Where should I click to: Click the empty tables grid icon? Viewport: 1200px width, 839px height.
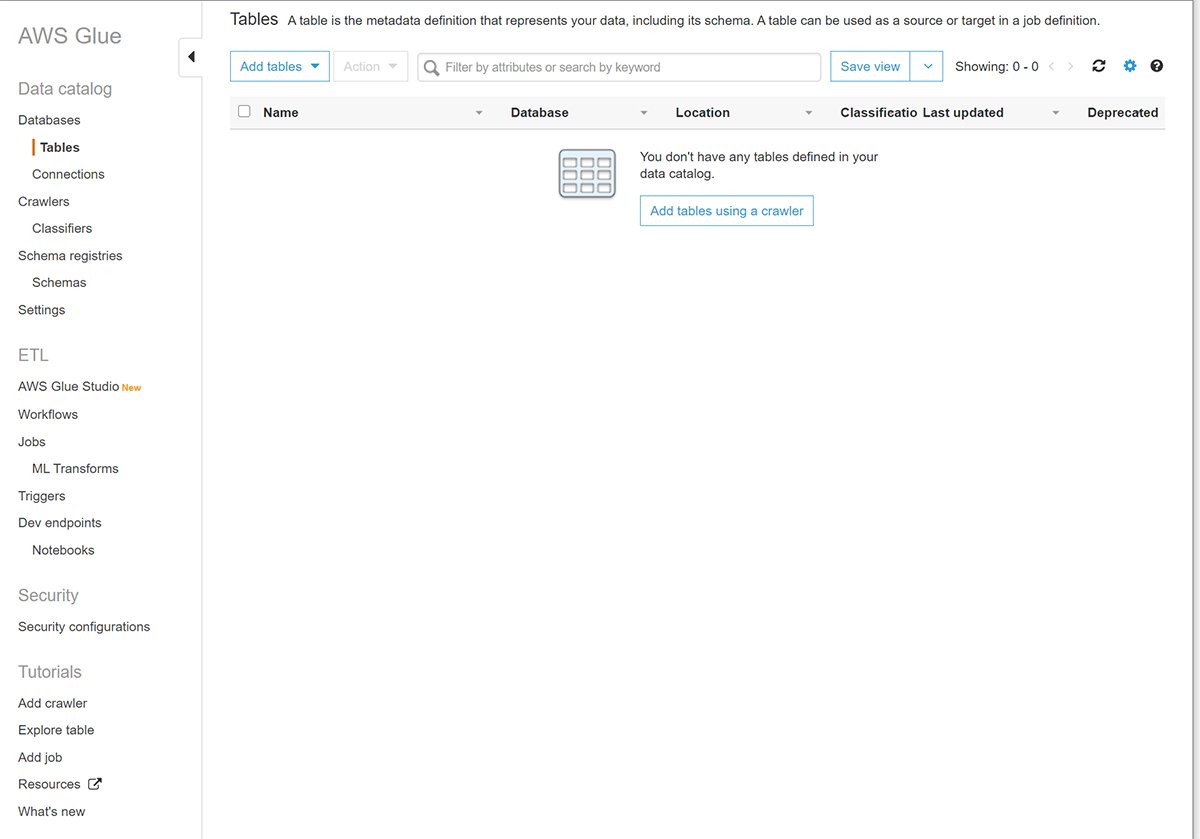[x=587, y=174]
